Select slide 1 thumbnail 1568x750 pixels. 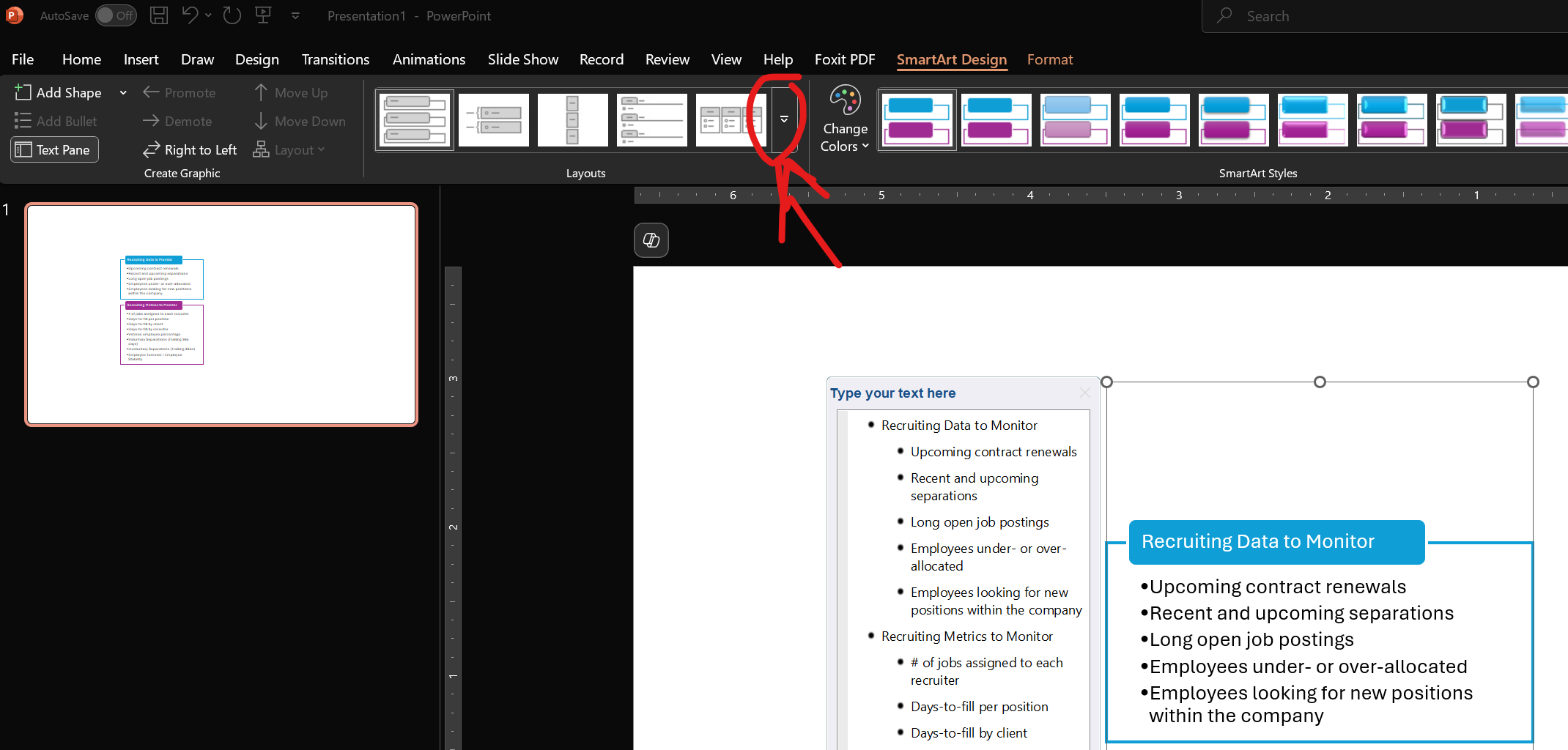[x=221, y=314]
